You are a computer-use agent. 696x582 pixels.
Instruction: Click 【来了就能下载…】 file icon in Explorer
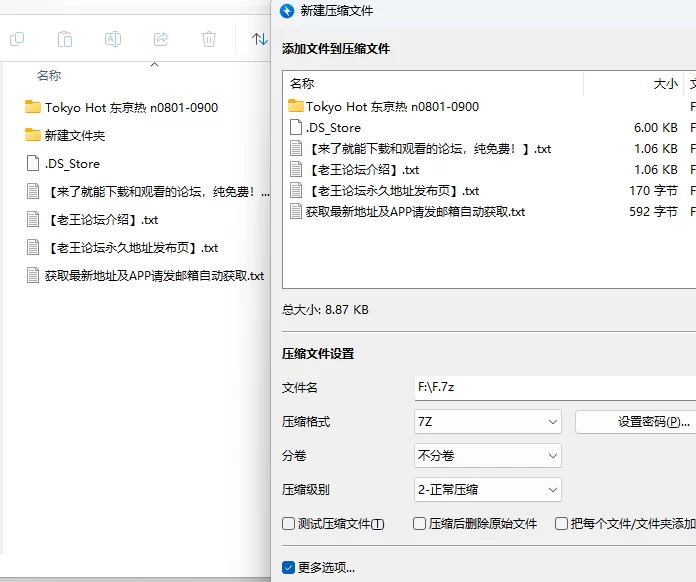pos(33,191)
